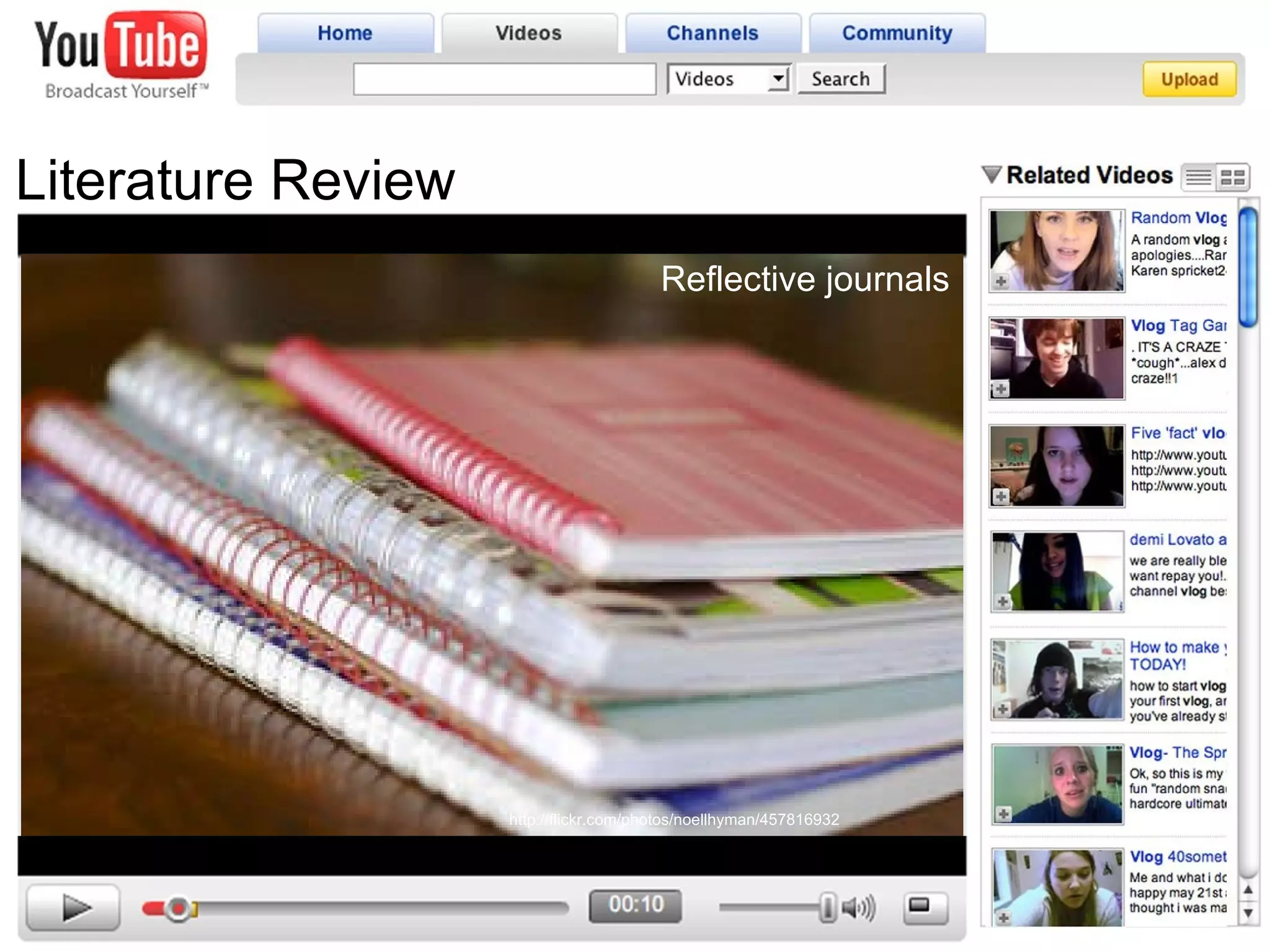Open the Vlog- The Spr video thumbnail
This screenshot has height=952, width=1270.
1057,785
